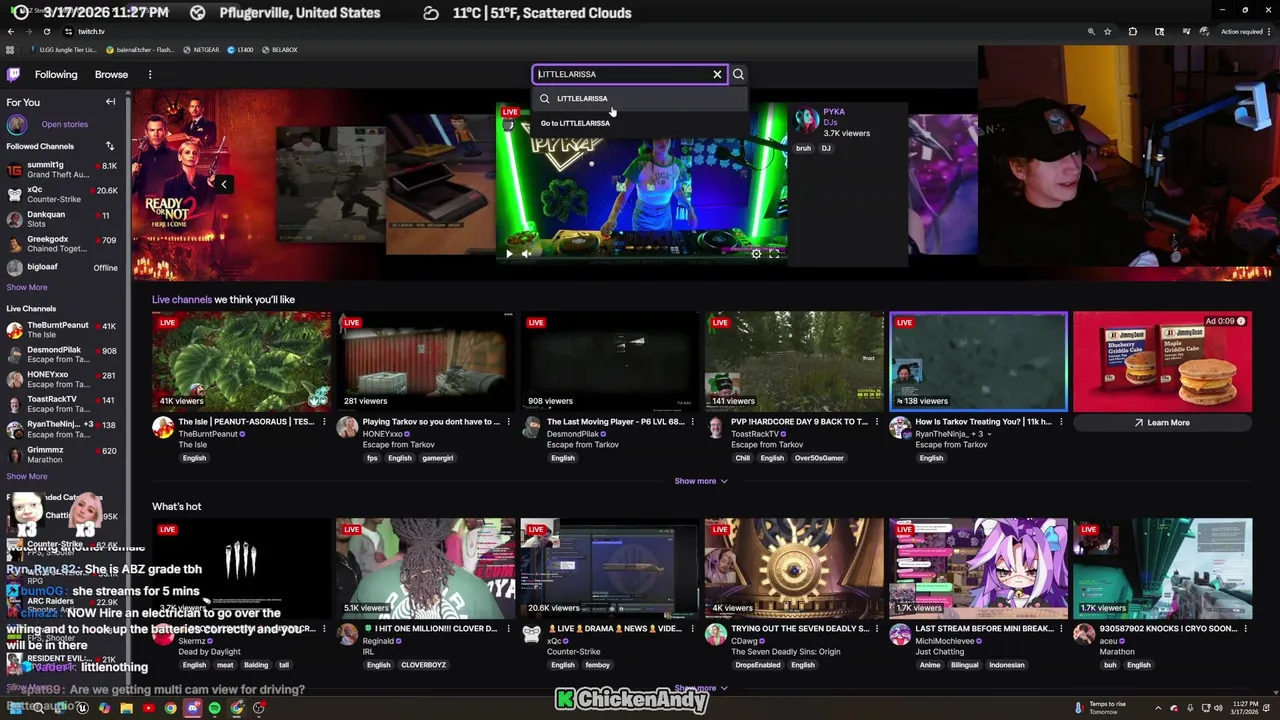This screenshot has width=1280, height=720.
Task: Click the Followed Channels sort arrows
Action: coord(110,146)
